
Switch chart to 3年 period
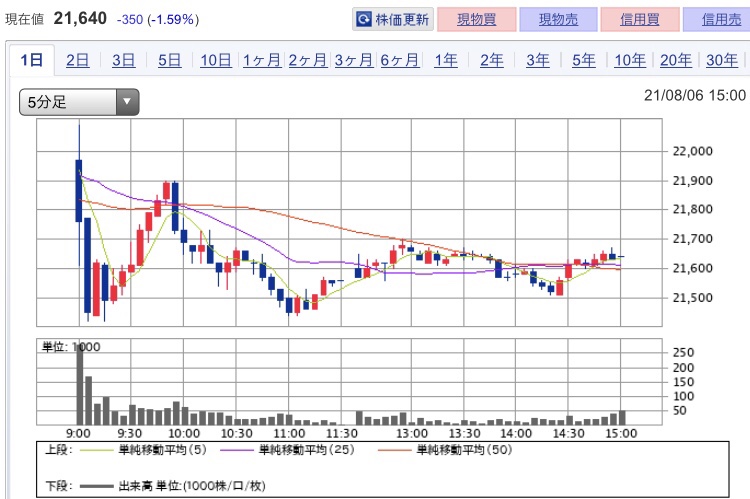coord(538,60)
